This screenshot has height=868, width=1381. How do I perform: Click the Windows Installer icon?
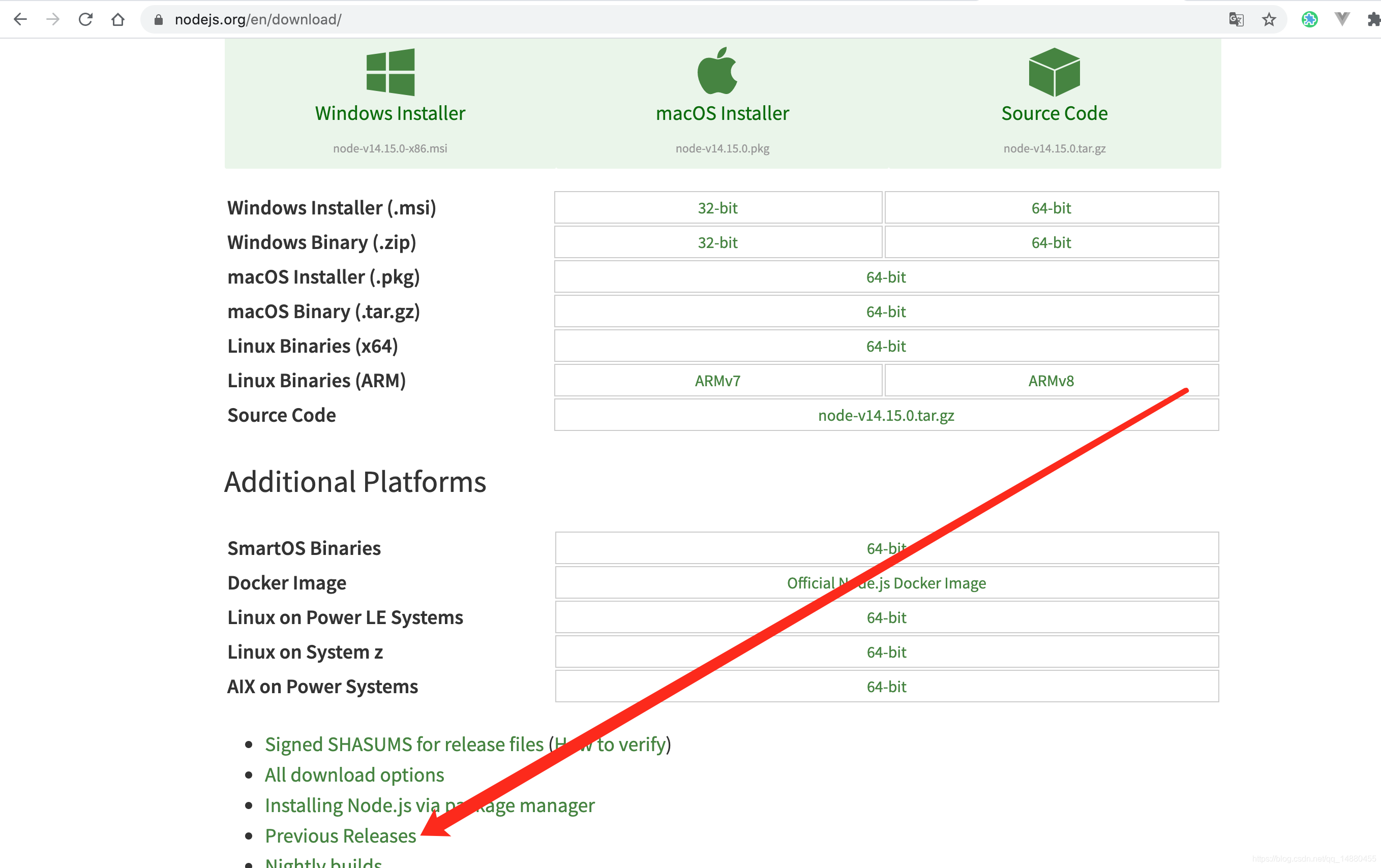[390, 75]
